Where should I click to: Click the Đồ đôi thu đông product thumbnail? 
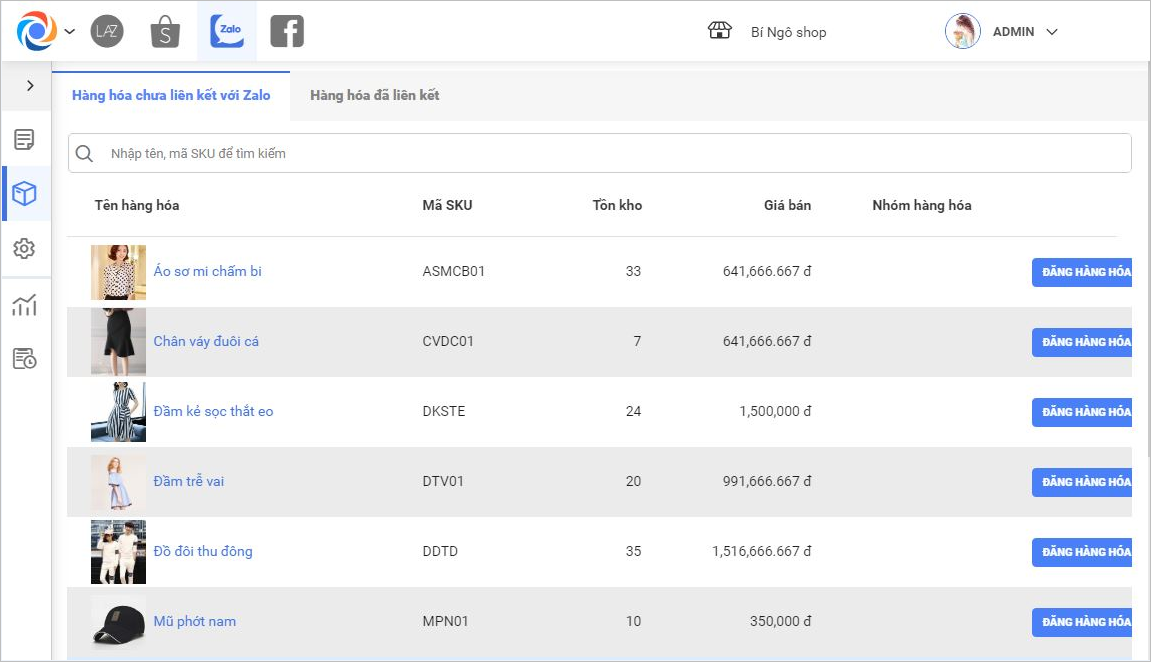pyautogui.click(x=118, y=552)
